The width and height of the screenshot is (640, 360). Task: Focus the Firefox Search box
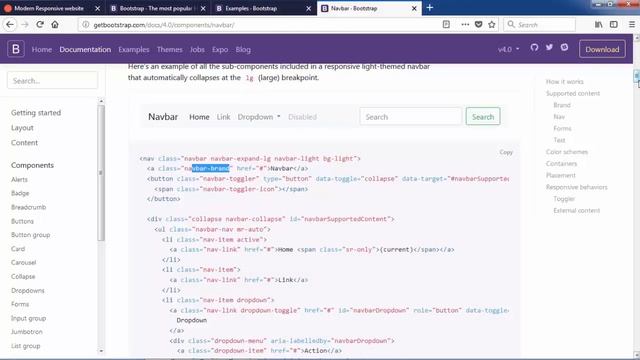coord(540,24)
